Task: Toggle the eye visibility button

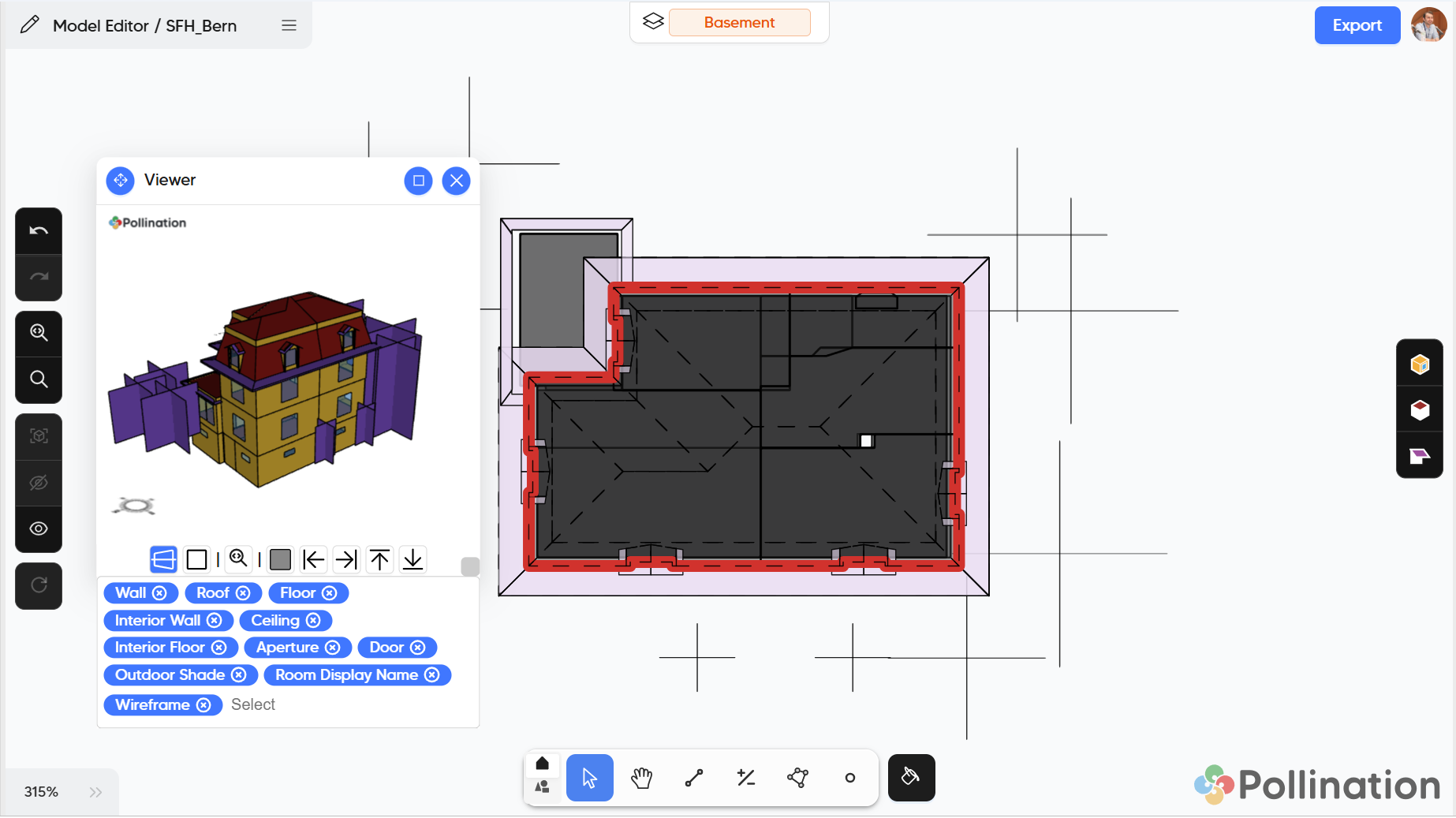Action: (x=39, y=529)
